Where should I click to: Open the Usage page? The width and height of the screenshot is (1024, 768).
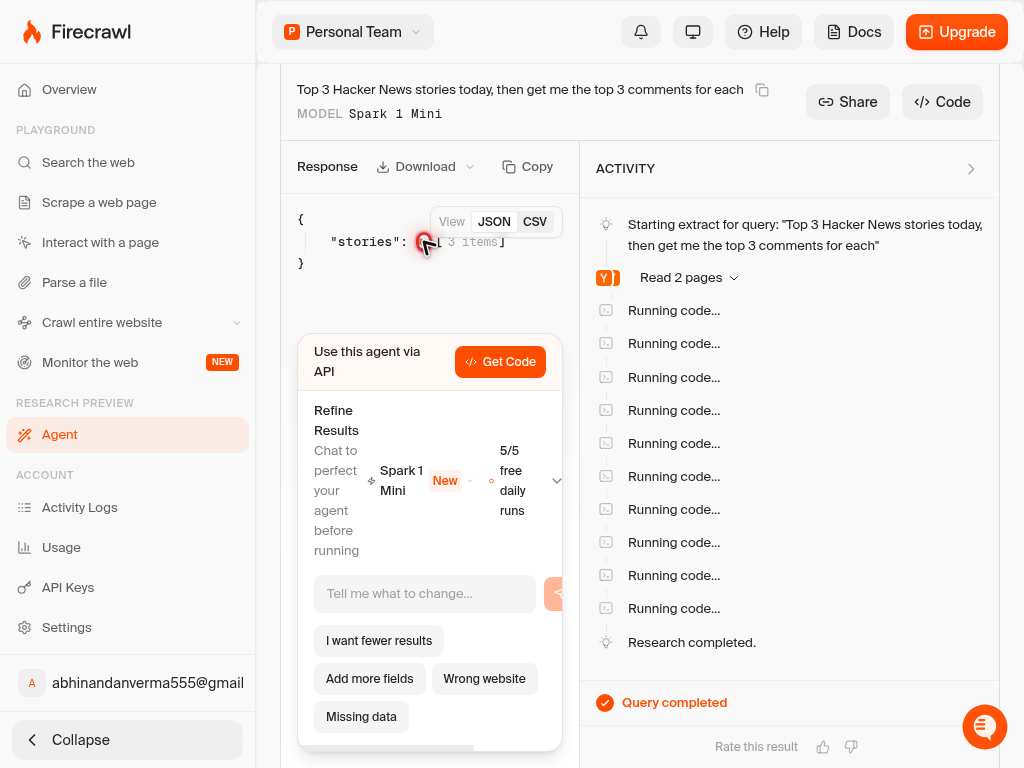pyautogui.click(x=127, y=547)
